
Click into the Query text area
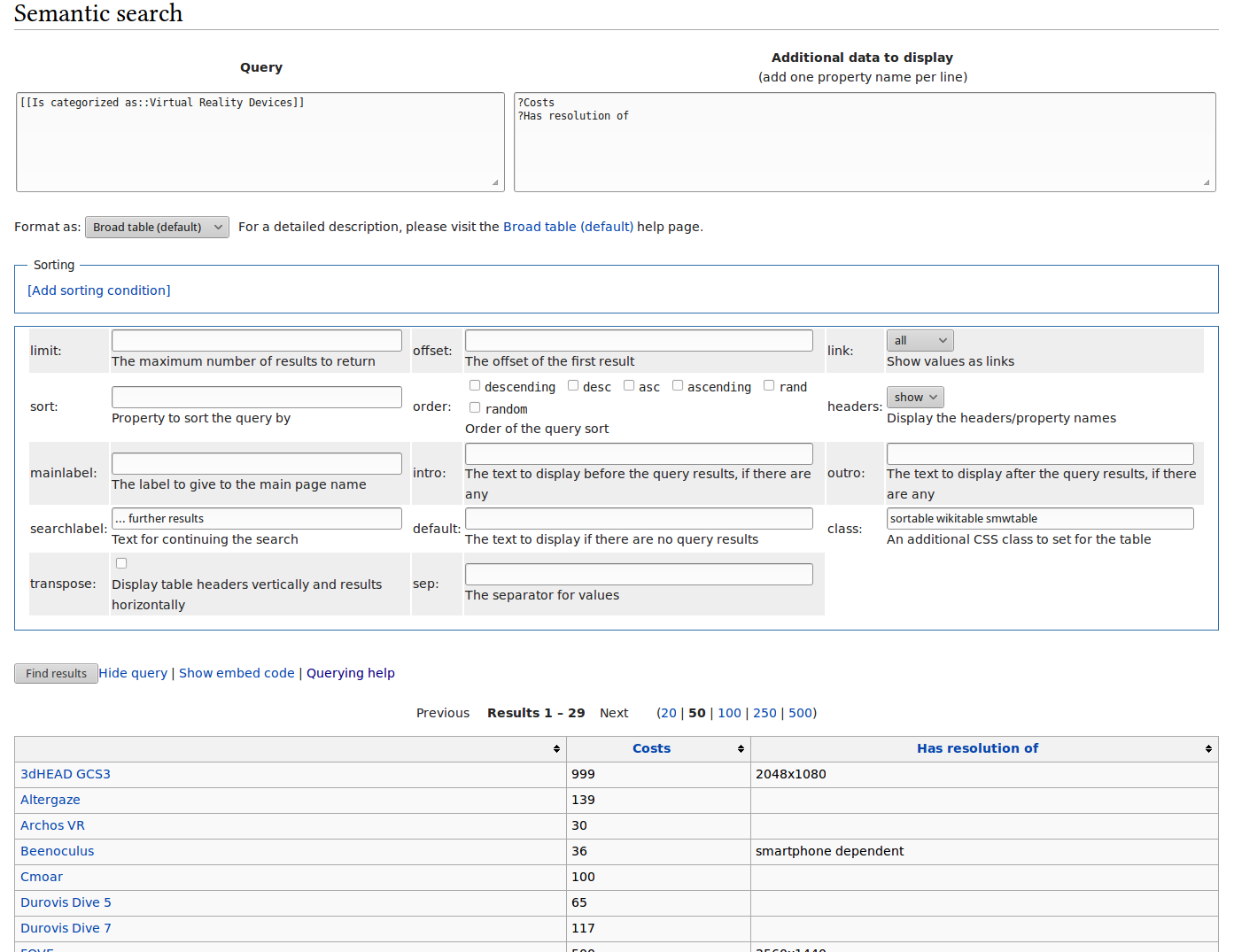(x=260, y=142)
